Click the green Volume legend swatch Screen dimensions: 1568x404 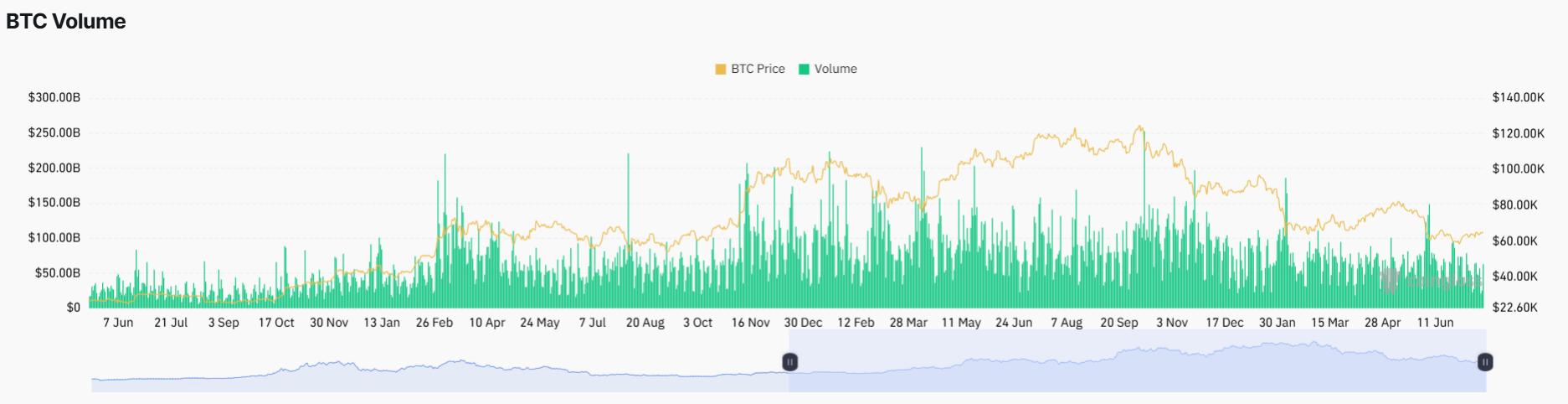(805, 70)
